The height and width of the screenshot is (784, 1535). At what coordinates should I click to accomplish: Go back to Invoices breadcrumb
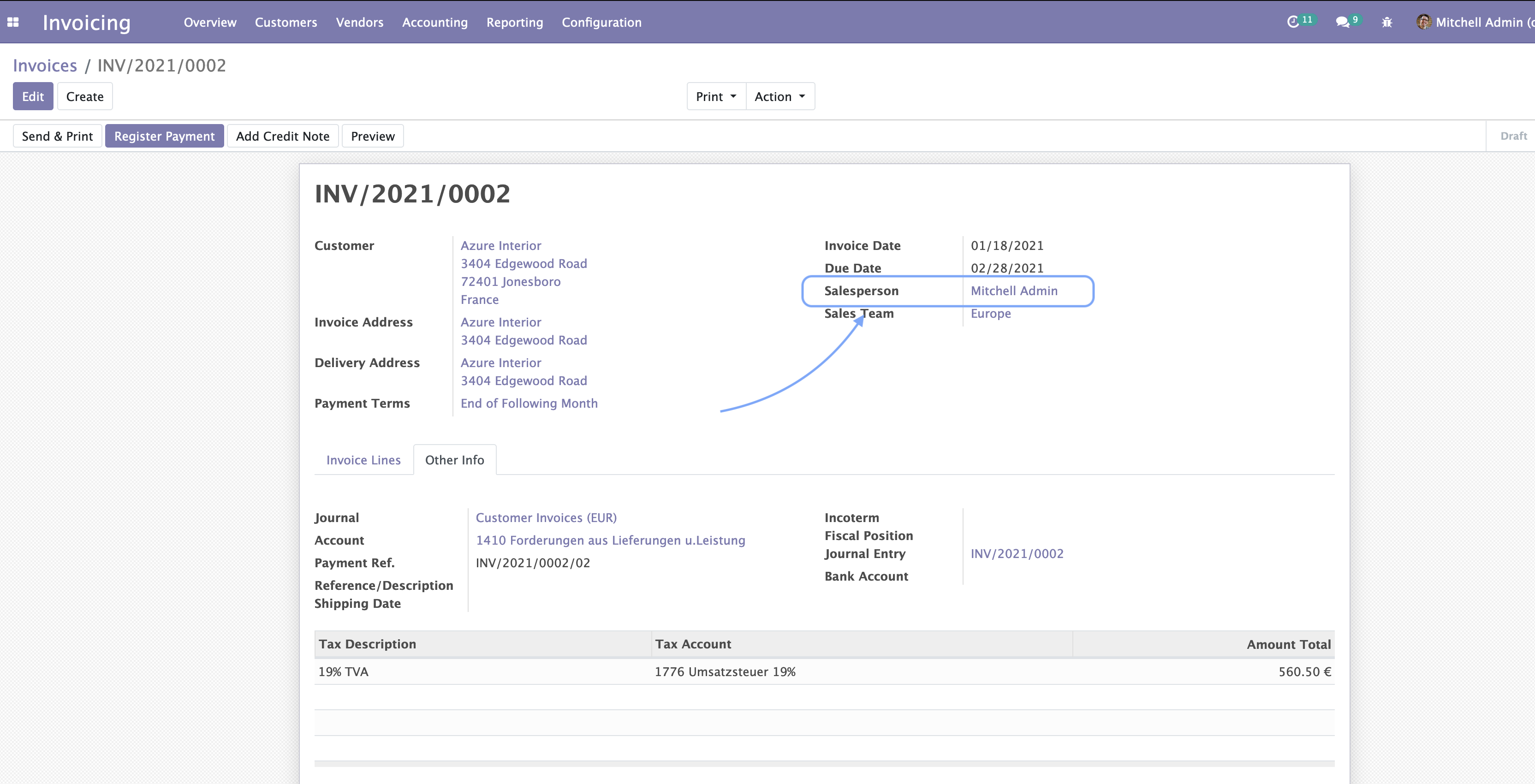(x=45, y=65)
